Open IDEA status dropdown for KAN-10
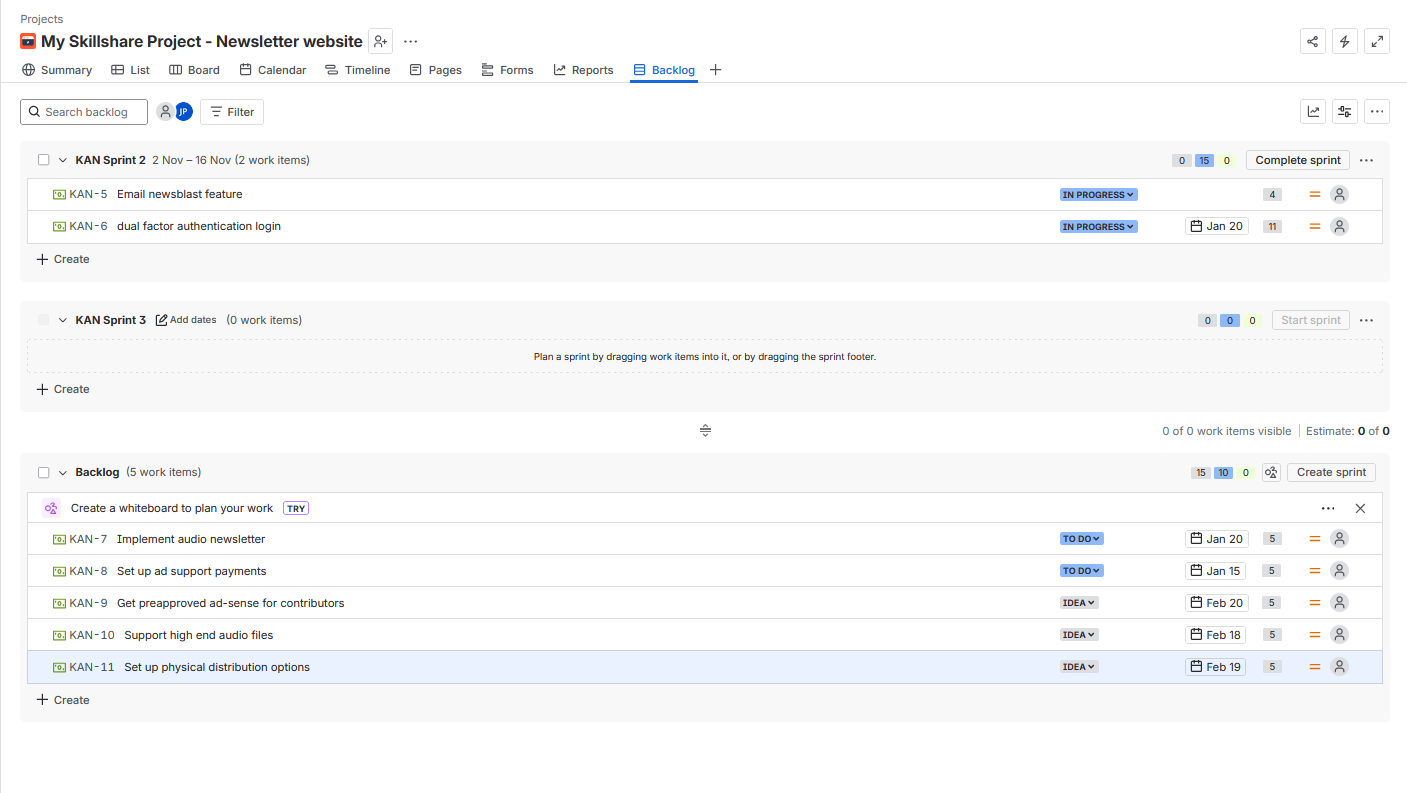The image size is (1407, 793). 1079,635
